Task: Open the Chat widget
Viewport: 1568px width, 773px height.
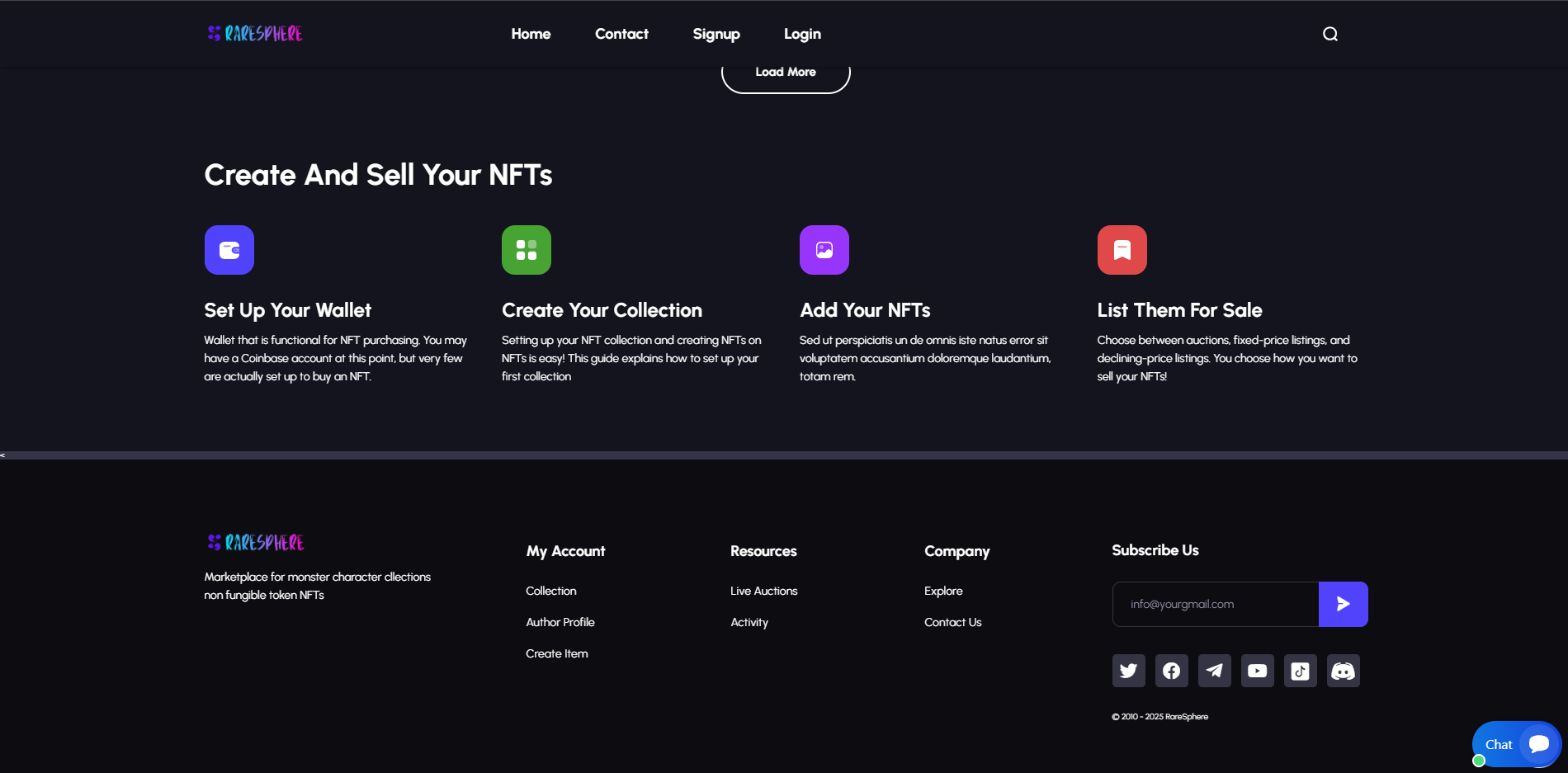Action: point(1515,744)
